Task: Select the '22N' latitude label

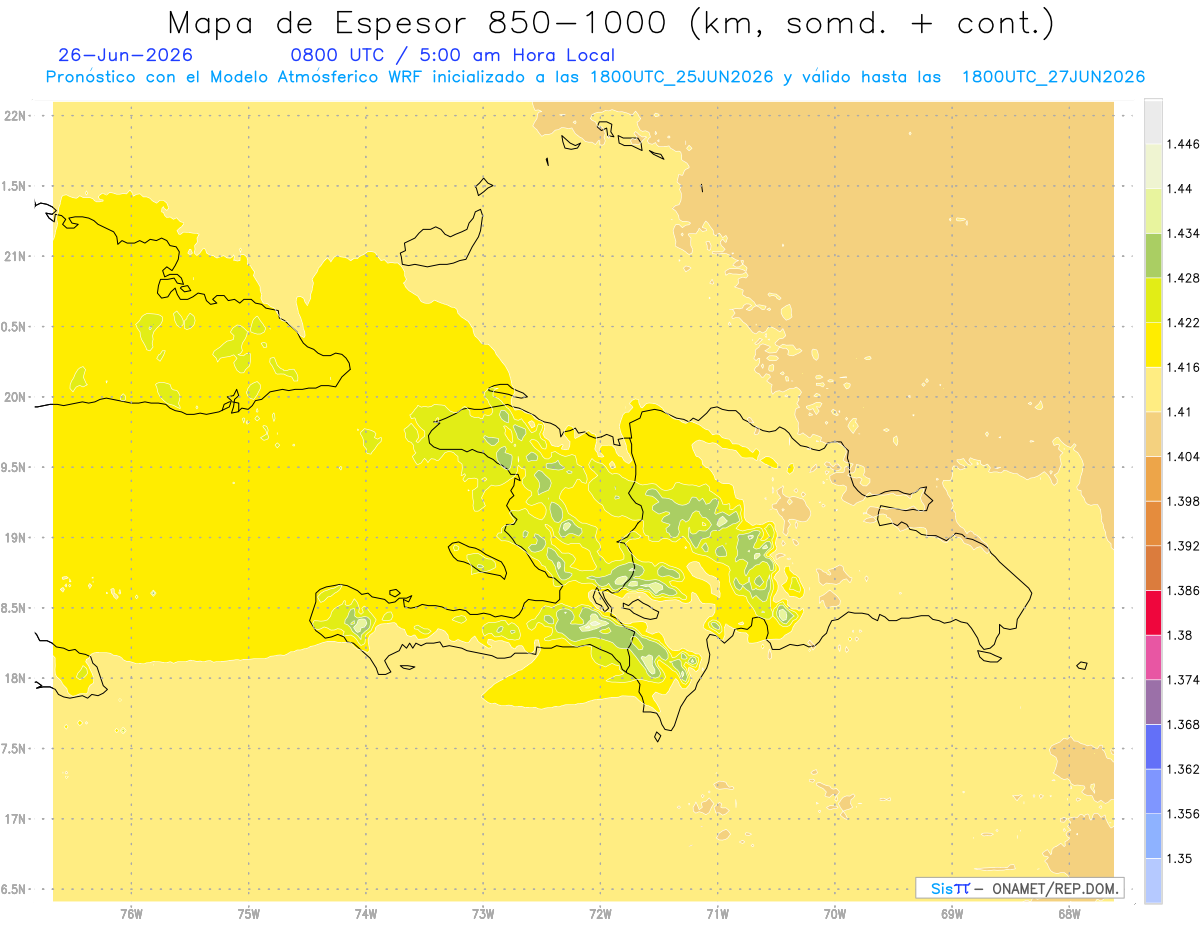Action: pyautogui.click(x=16, y=116)
